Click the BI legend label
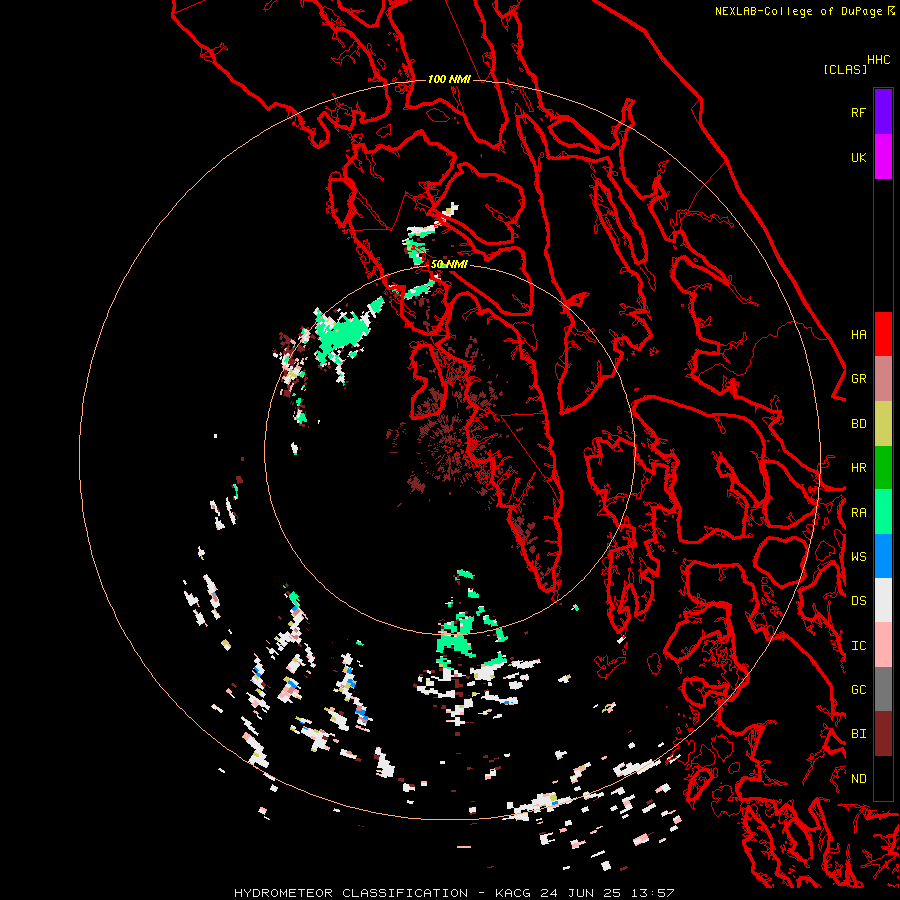The image size is (900, 900). pos(858,734)
